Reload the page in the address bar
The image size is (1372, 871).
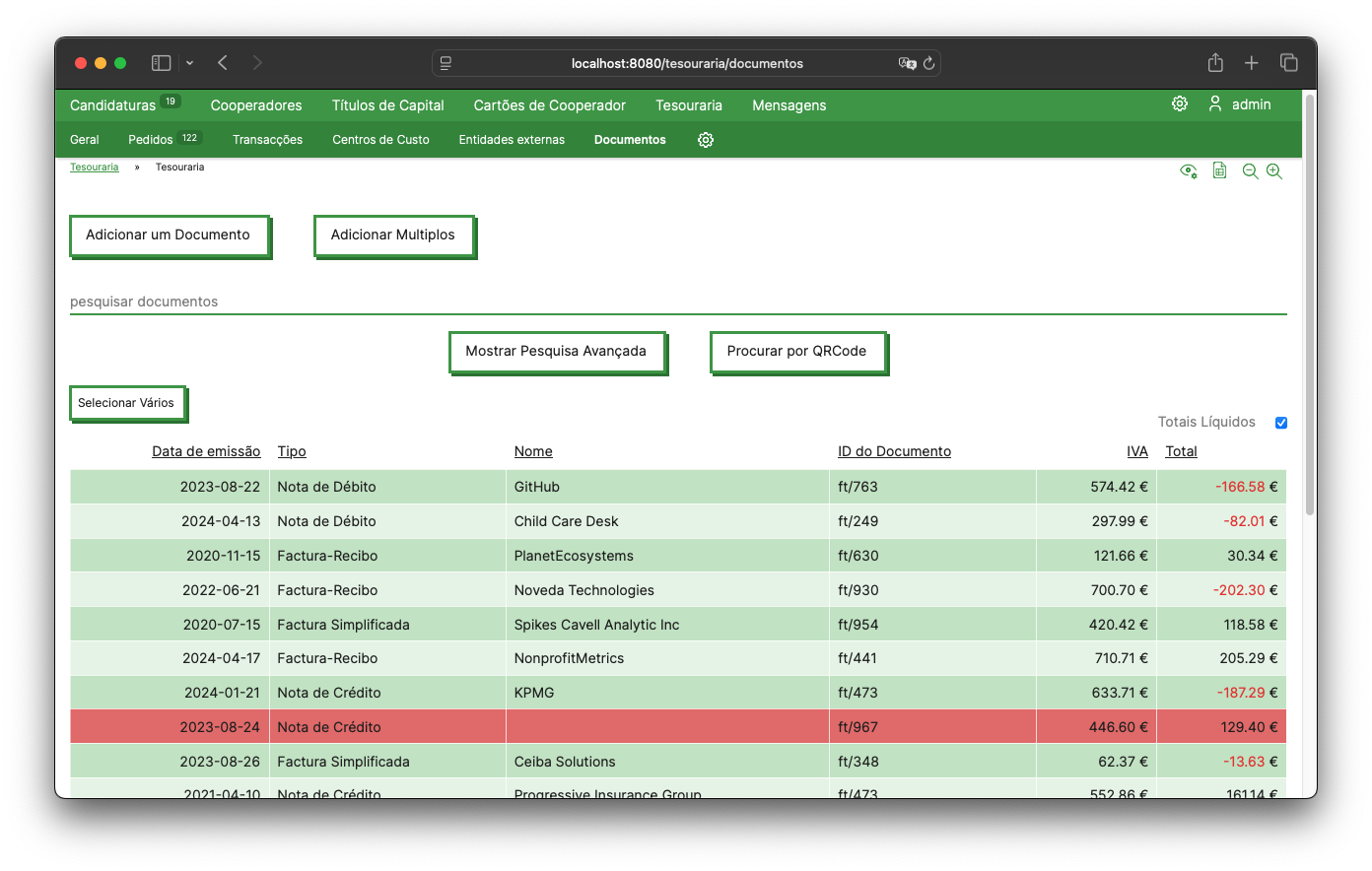click(x=928, y=63)
